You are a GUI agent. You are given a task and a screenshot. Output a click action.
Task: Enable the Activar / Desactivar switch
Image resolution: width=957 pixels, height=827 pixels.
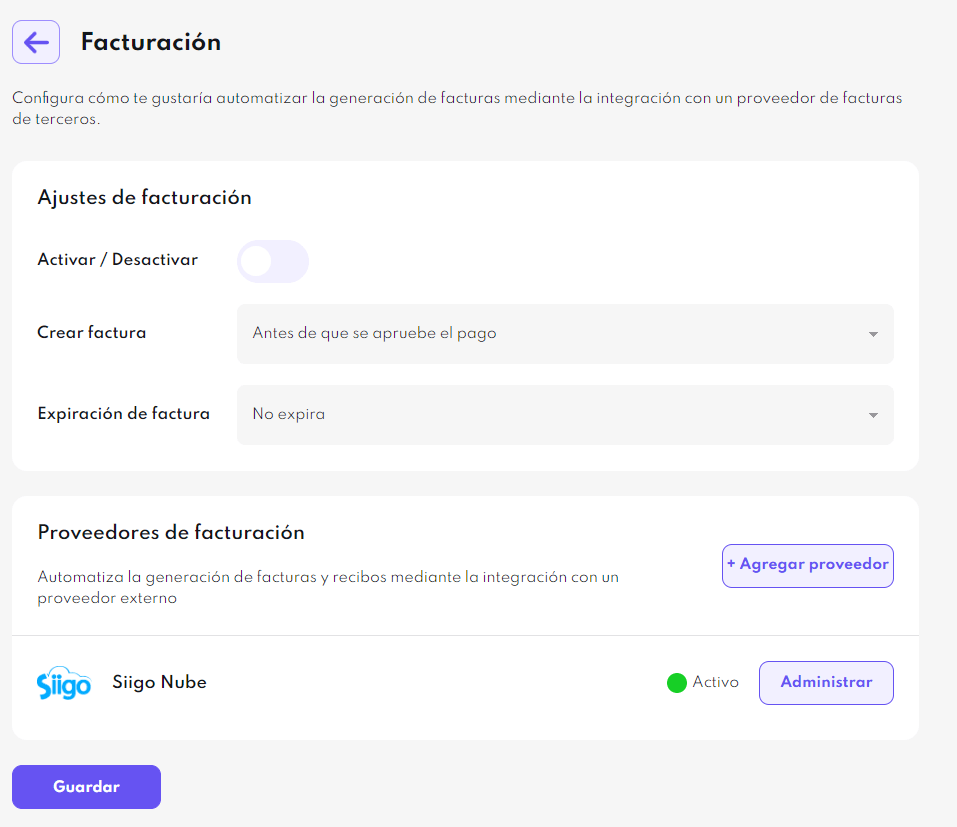click(x=272, y=260)
